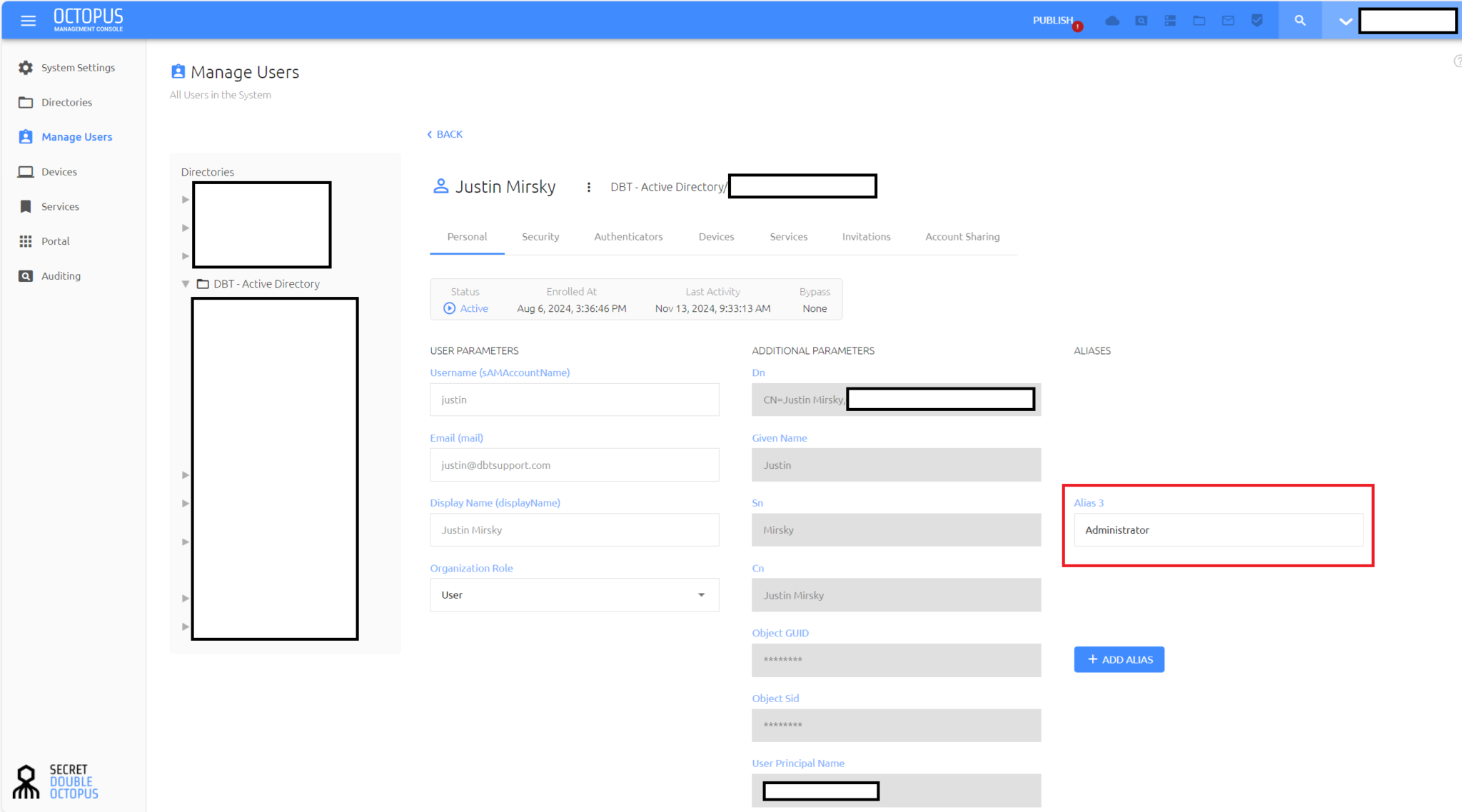Viewport: 1462px width, 812px height.
Task: Open the account dropdown chevron in top right
Action: pyautogui.click(x=1344, y=20)
